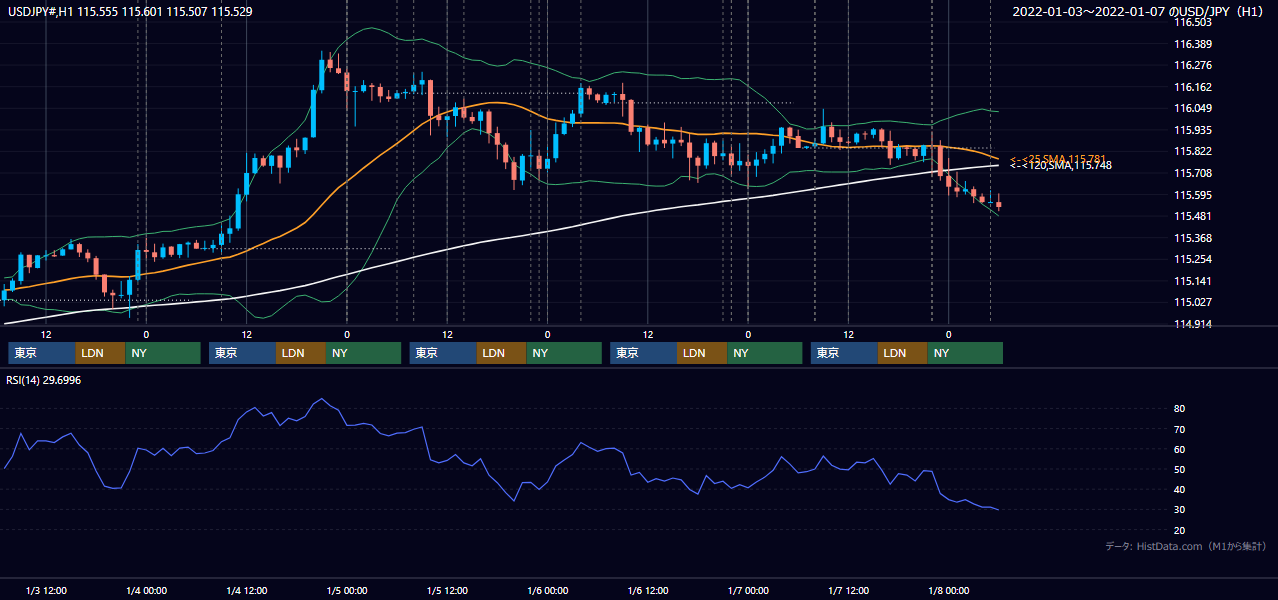Click the 1/4 00:00 date axis label
The image size is (1278, 600).
pos(146,590)
